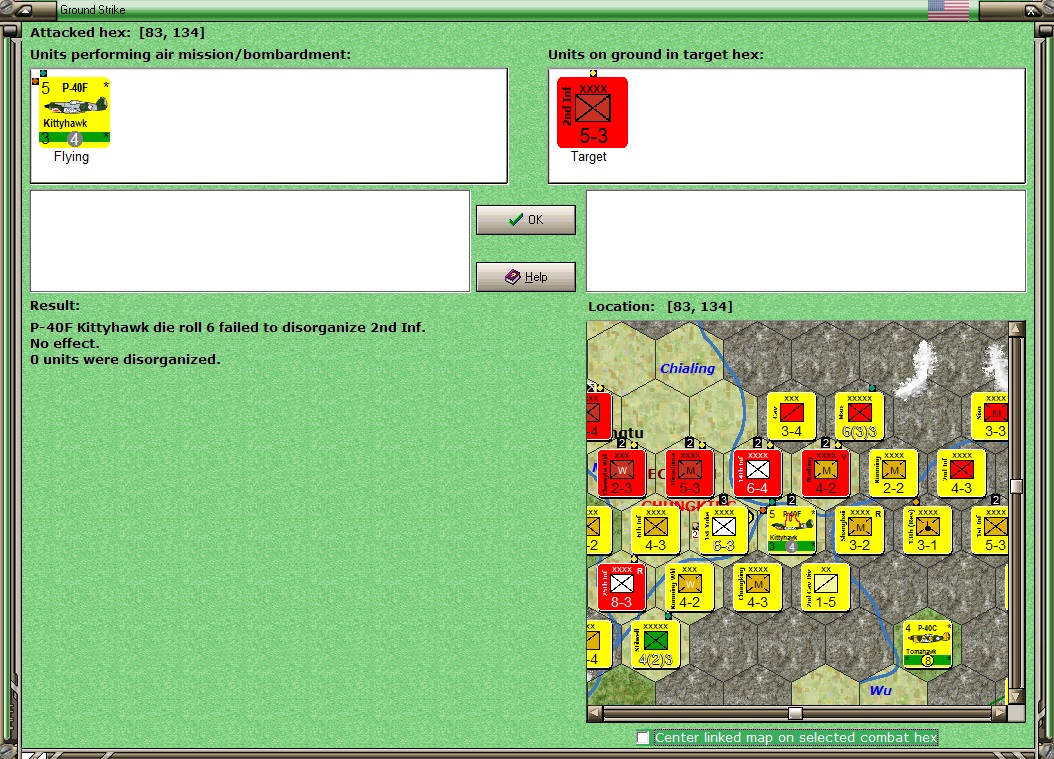The image size is (1054, 759).
Task: Select the red 14th Inf 6-4 counter
Action: click(758, 474)
